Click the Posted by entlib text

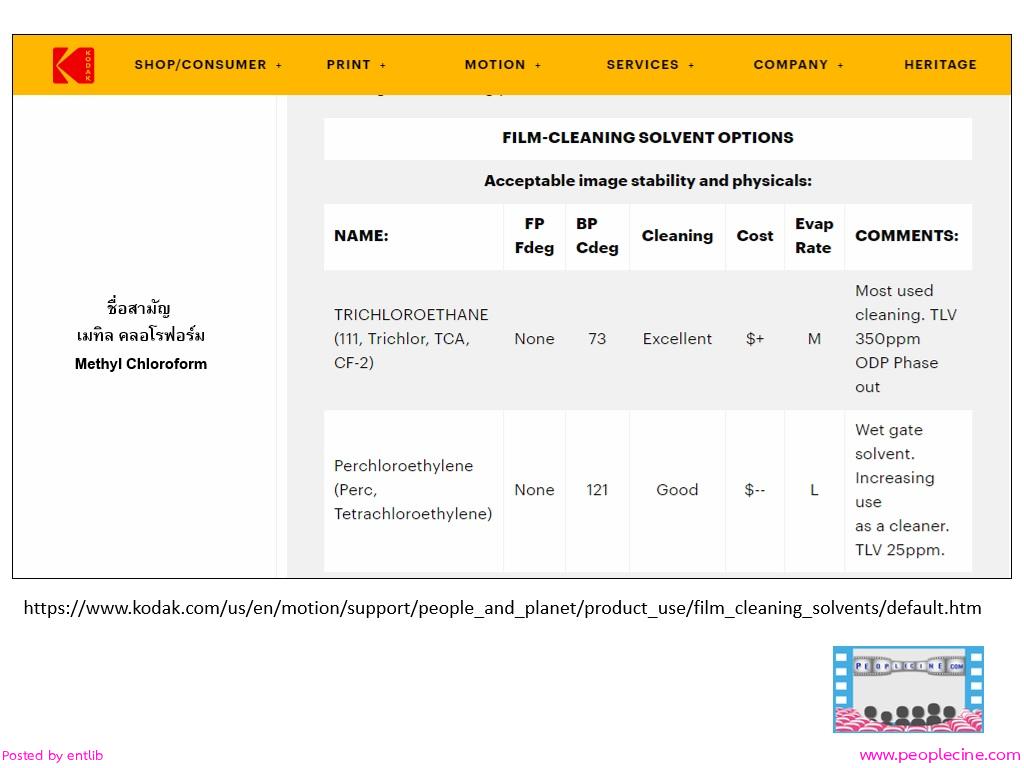[x=52, y=756]
